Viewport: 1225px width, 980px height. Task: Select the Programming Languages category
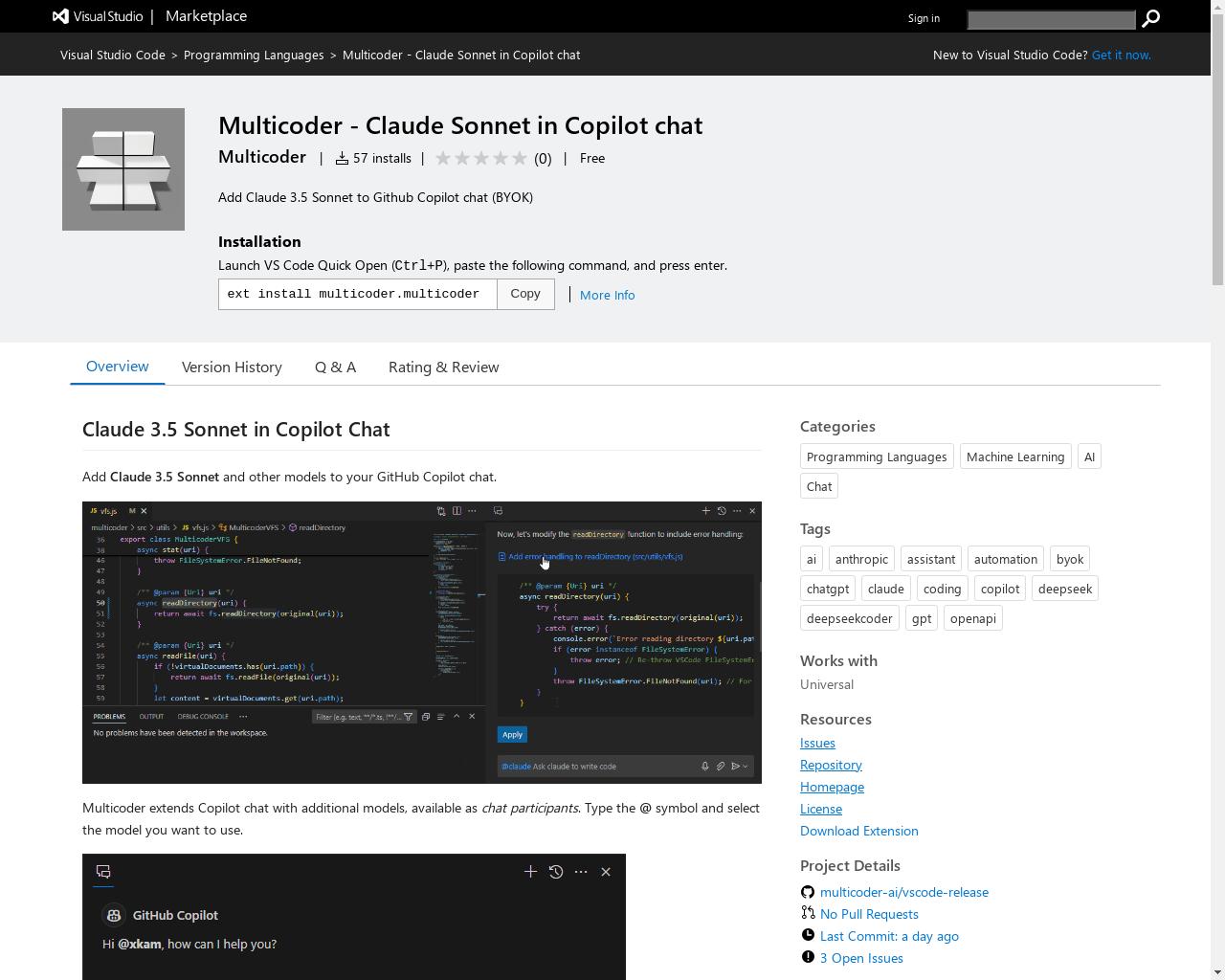click(x=877, y=457)
